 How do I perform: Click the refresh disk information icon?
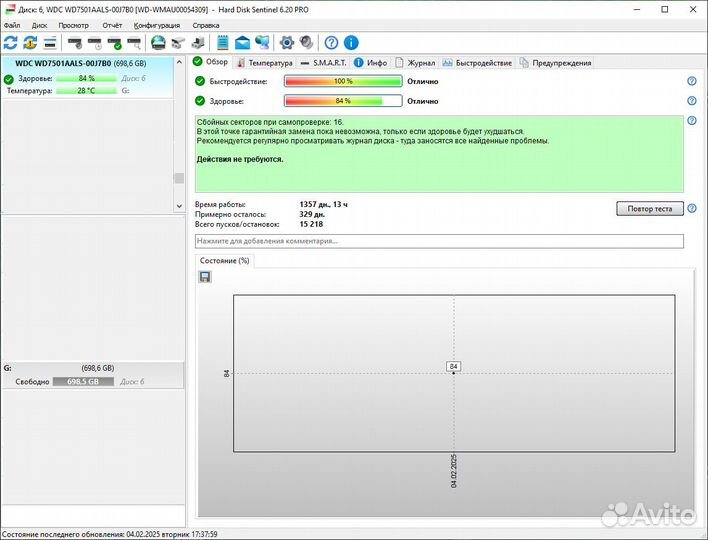[11, 42]
